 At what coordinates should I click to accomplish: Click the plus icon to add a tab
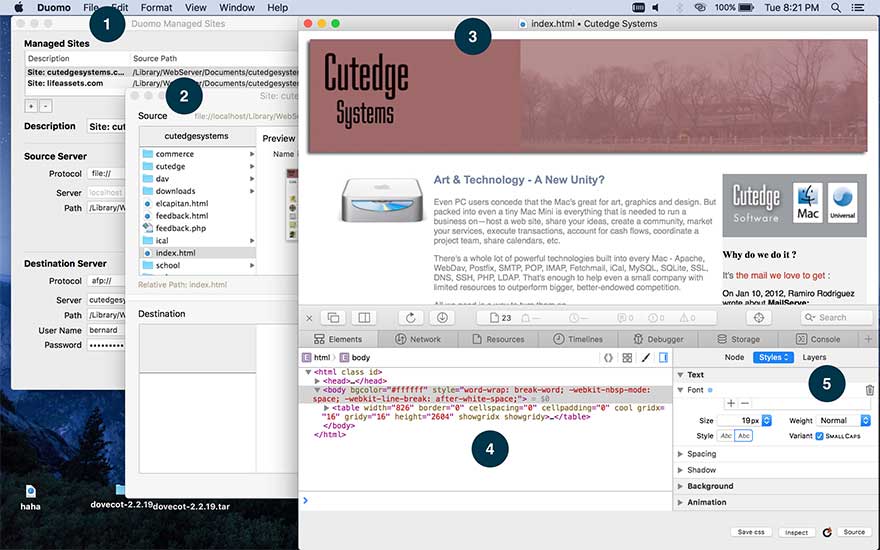tap(867, 339)
